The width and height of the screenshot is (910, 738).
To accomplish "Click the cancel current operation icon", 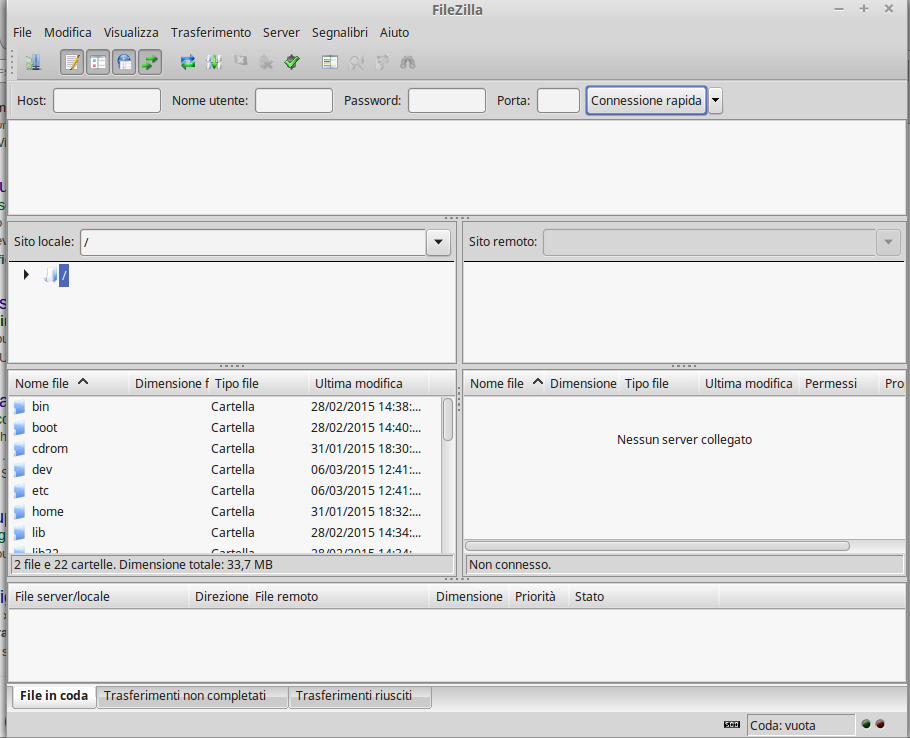I will 240,62.
